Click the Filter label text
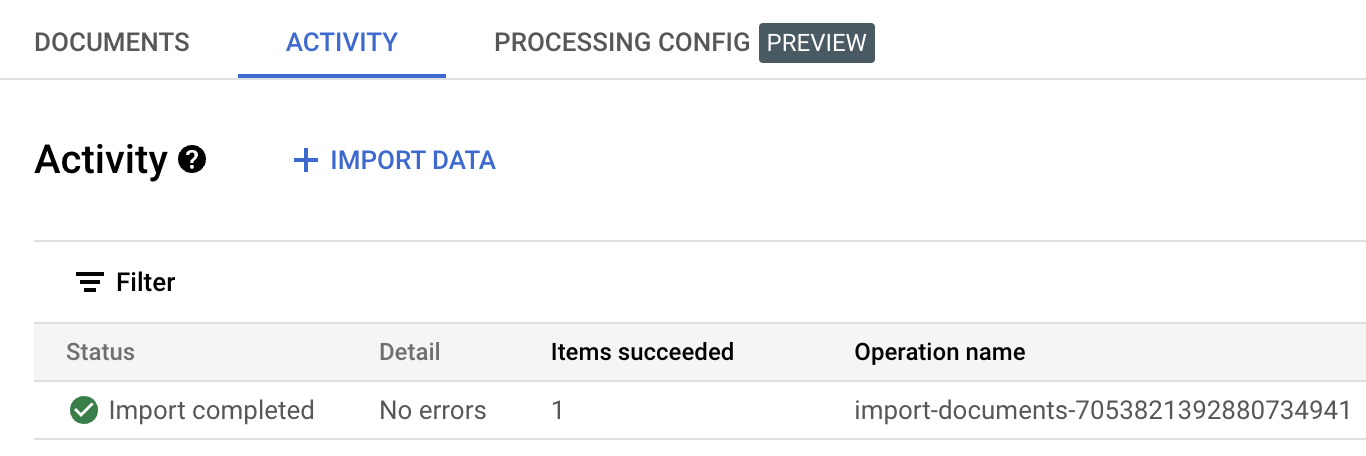This screenshot has height=456, width=1366. (146, 283)
